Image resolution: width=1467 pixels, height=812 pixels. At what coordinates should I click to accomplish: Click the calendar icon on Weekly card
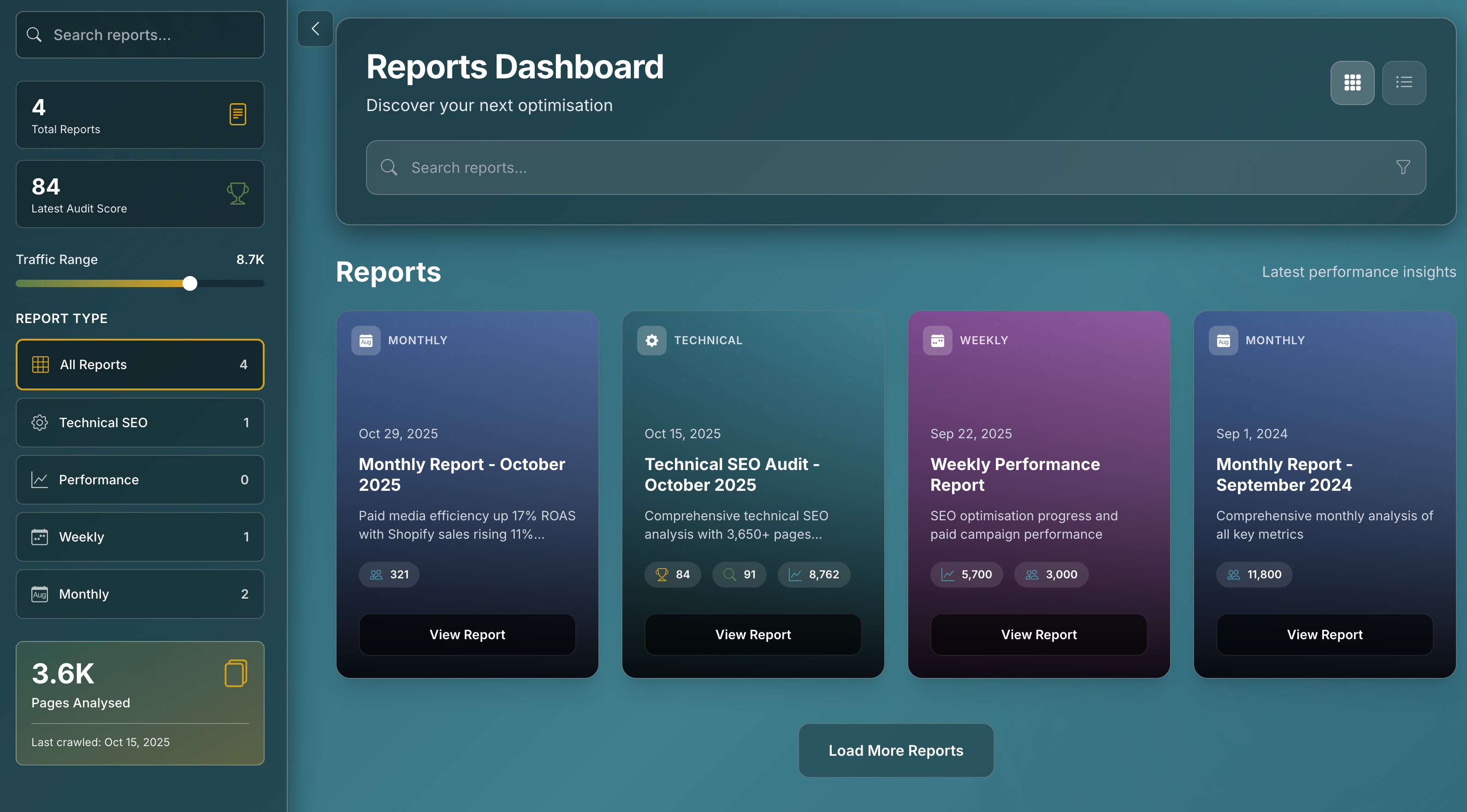tap(937, 341)
